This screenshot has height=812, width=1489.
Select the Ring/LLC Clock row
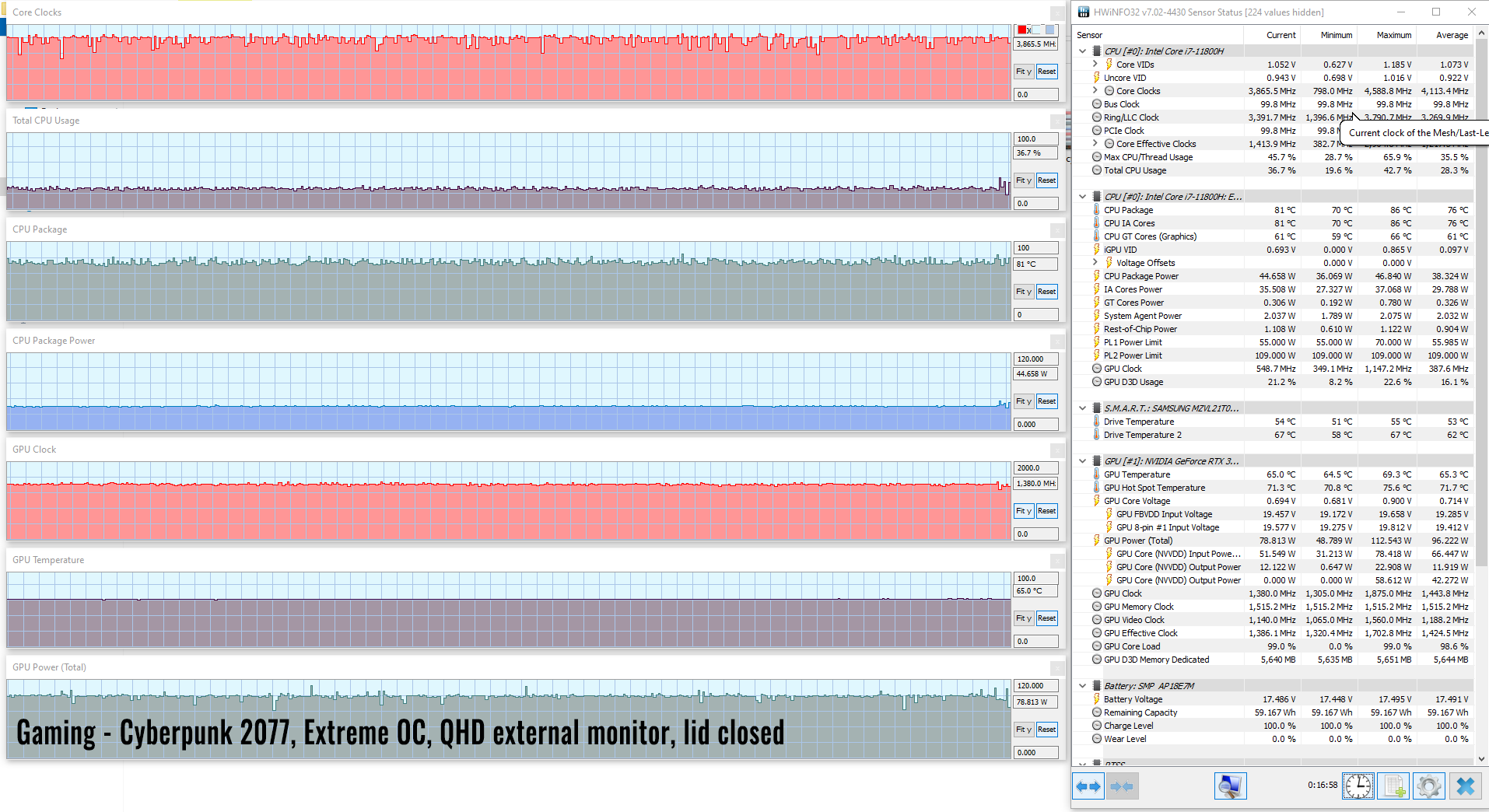[1274, 117]
